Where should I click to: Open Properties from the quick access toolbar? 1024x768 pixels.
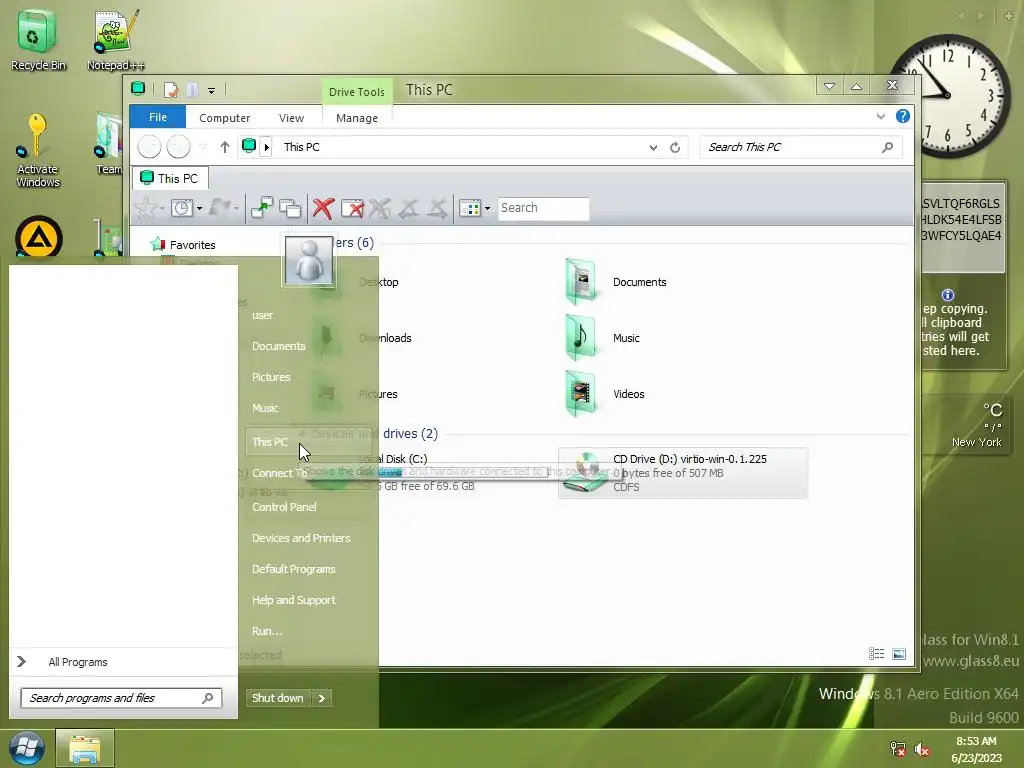(170, 89)
